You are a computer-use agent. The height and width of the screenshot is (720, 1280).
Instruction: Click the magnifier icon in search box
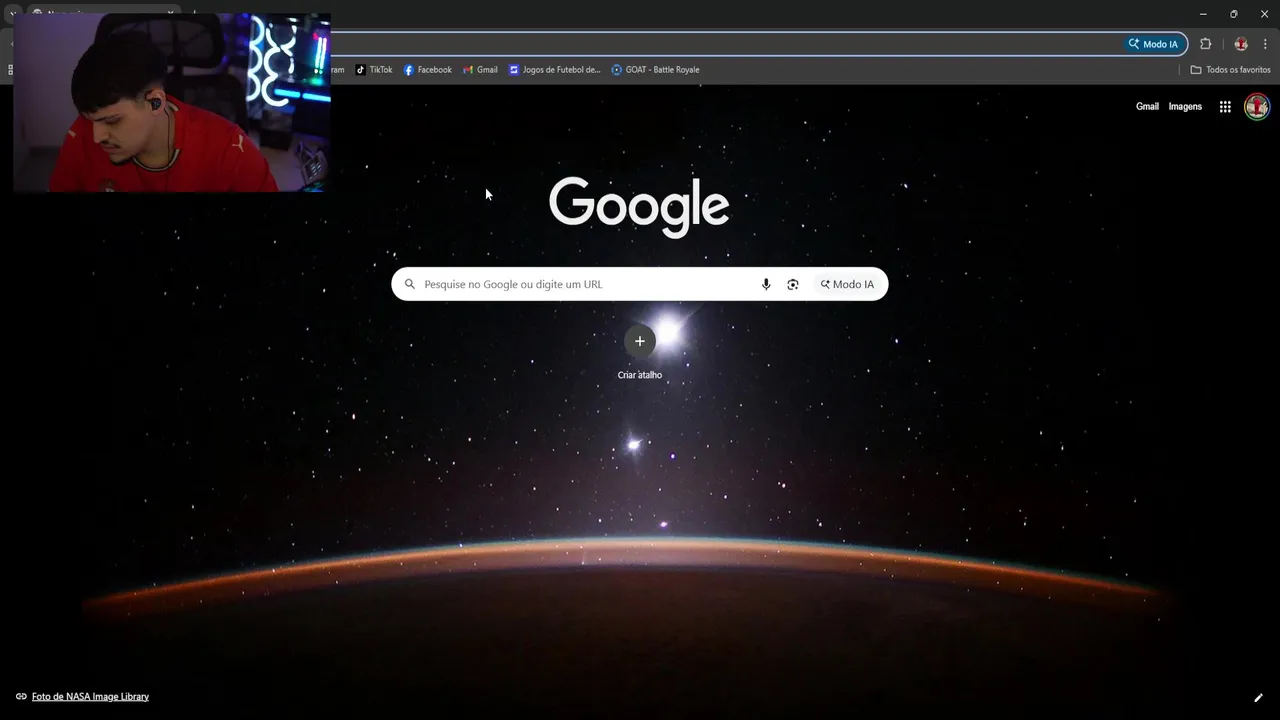pos(409,284)
